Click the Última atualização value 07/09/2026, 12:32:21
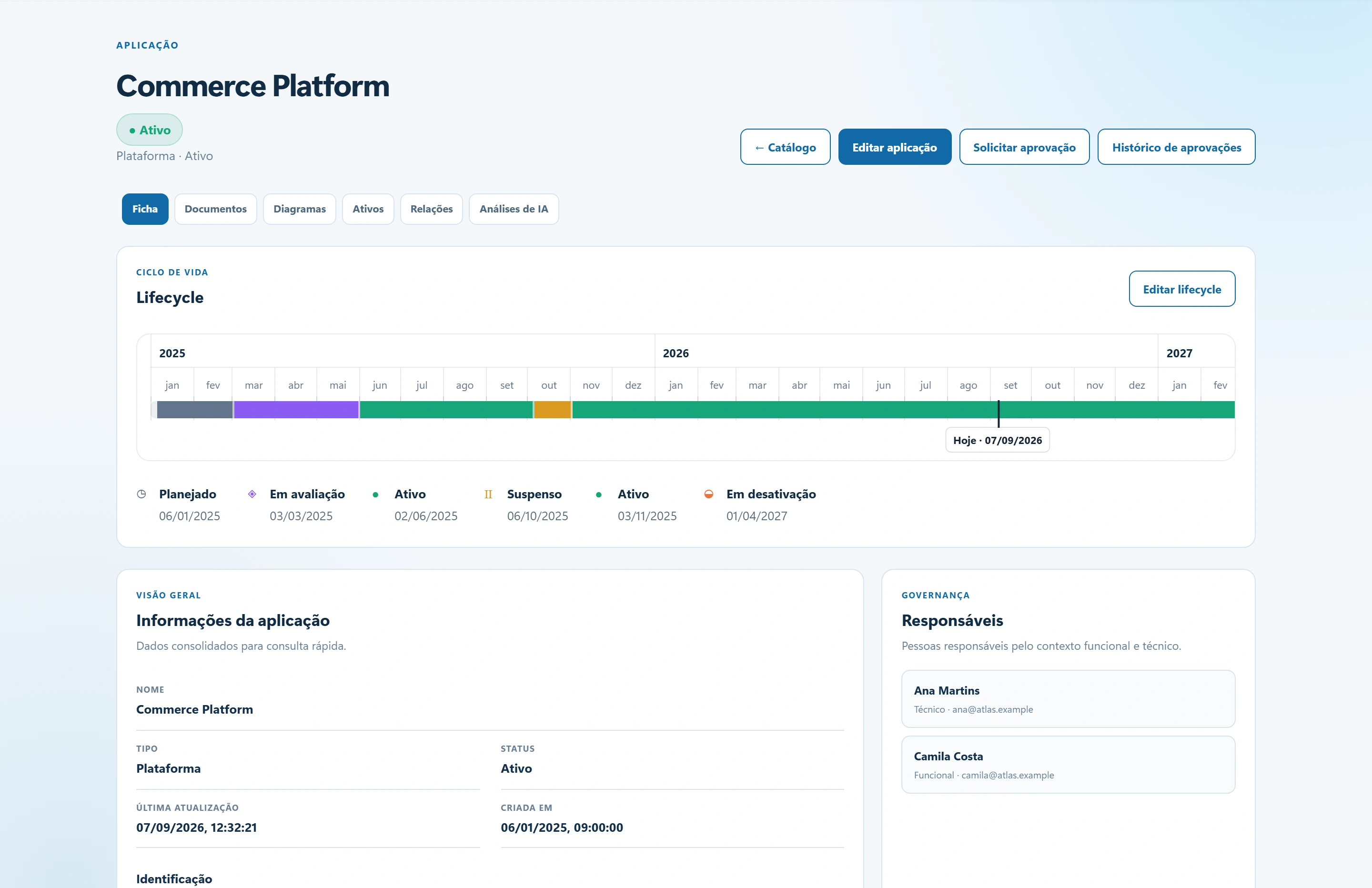This screenshot has height=888, width=1372. tap(197, 827)
